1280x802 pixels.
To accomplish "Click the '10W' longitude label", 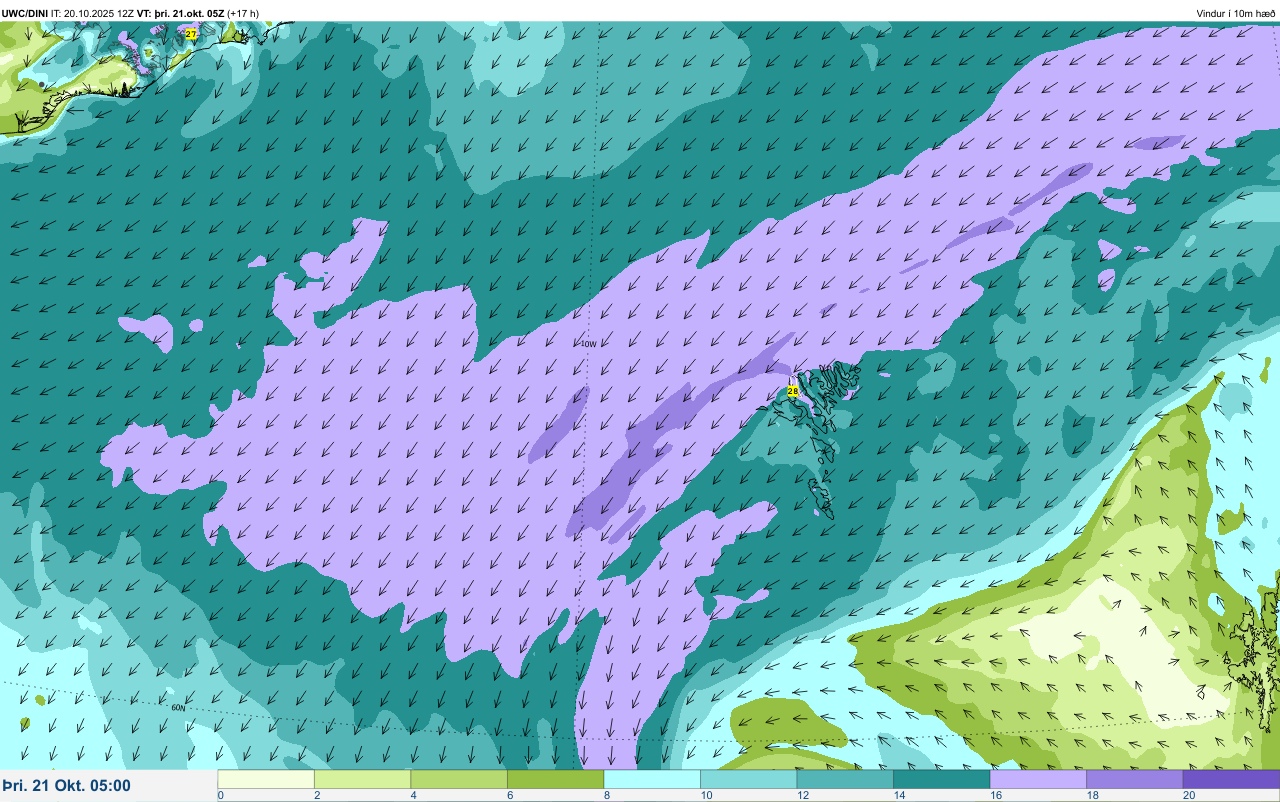I will [x=588, y=344].
